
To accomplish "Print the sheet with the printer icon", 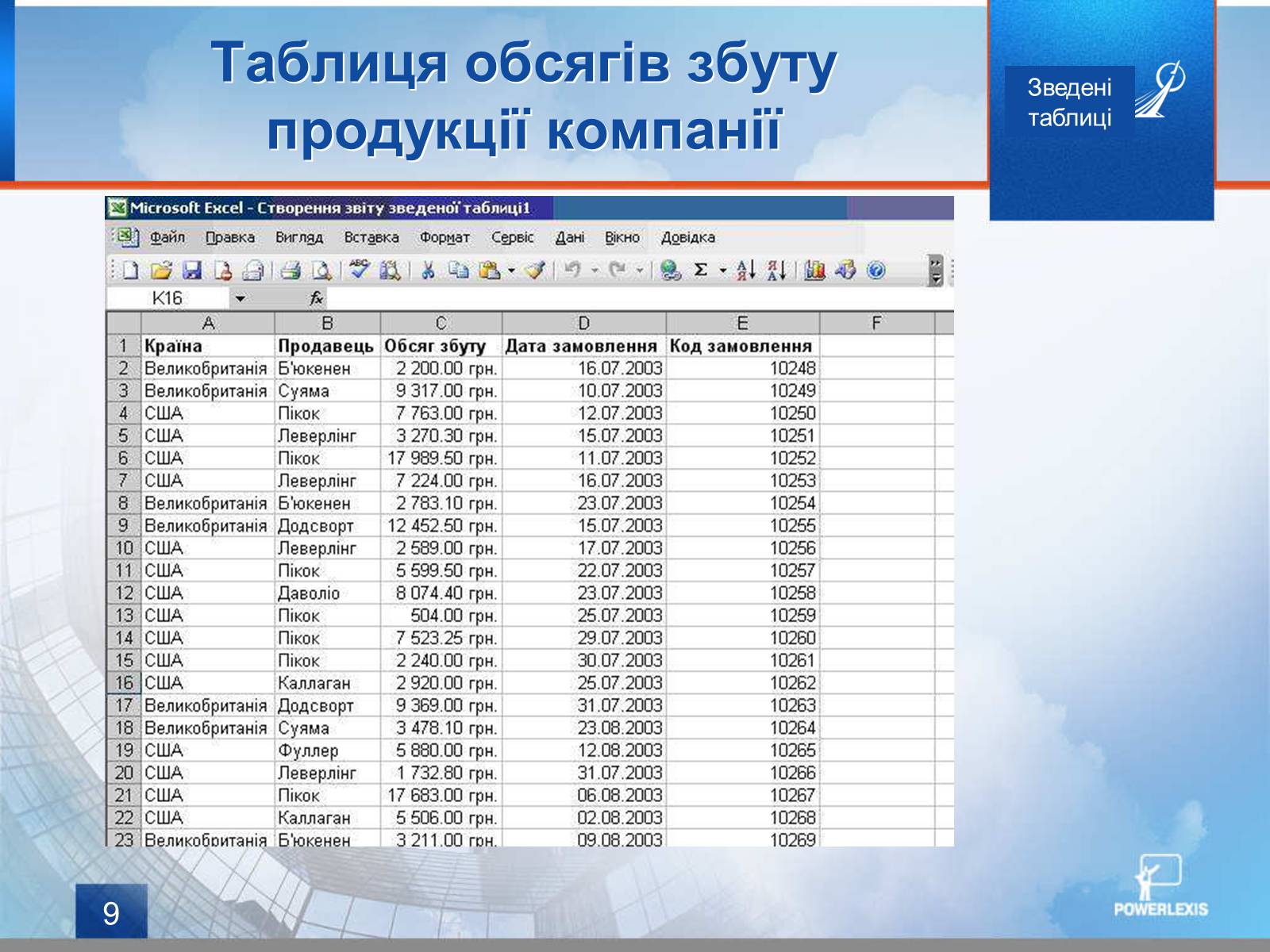I will (291, 271).
